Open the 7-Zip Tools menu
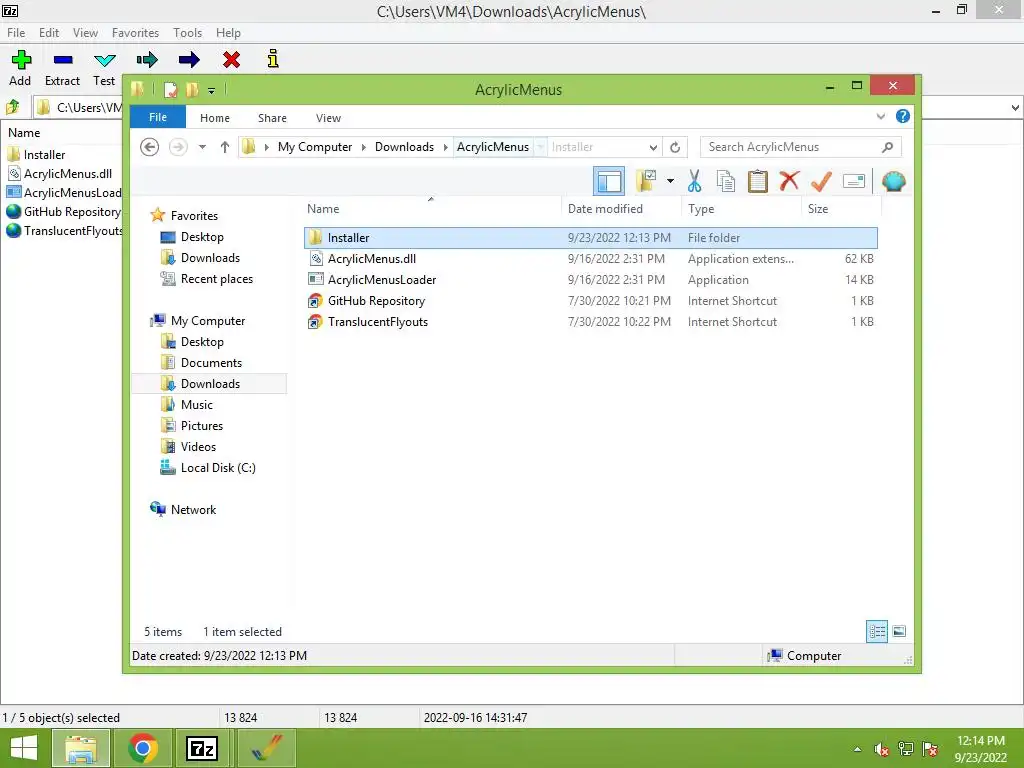Viewport: 1024px width, 768px height. coord(187,33)
